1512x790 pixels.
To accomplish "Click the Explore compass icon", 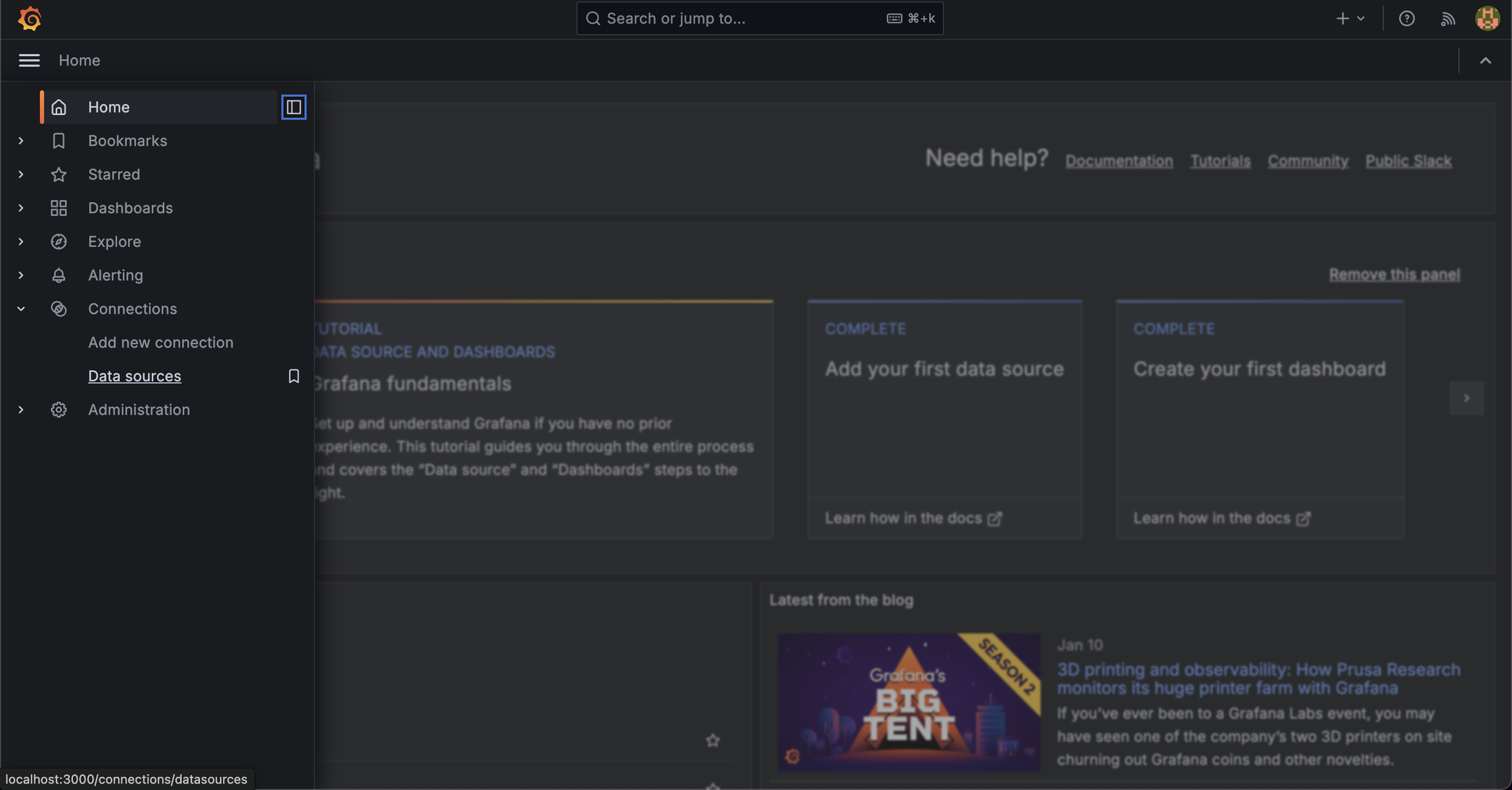I will (x=58, y=241).
